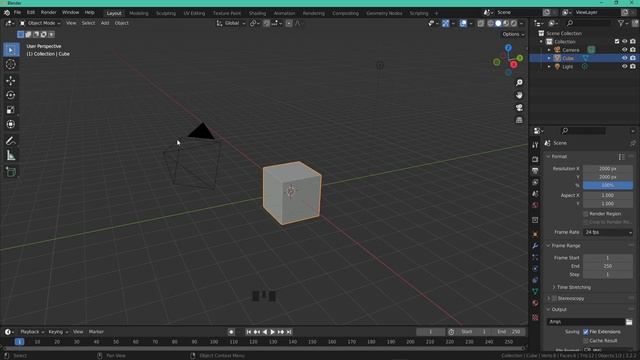
Task: Open the viewport Add menu
Action: pyautogui.click(x=105, y=23)
